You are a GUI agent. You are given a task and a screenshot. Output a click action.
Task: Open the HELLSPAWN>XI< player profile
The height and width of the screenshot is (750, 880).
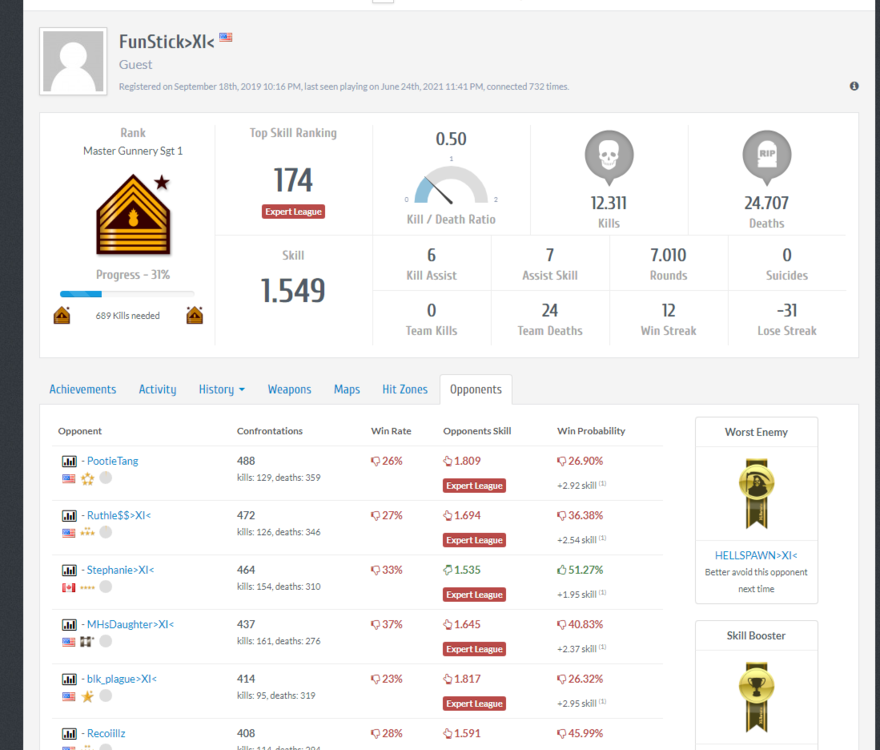click(756, 555)
